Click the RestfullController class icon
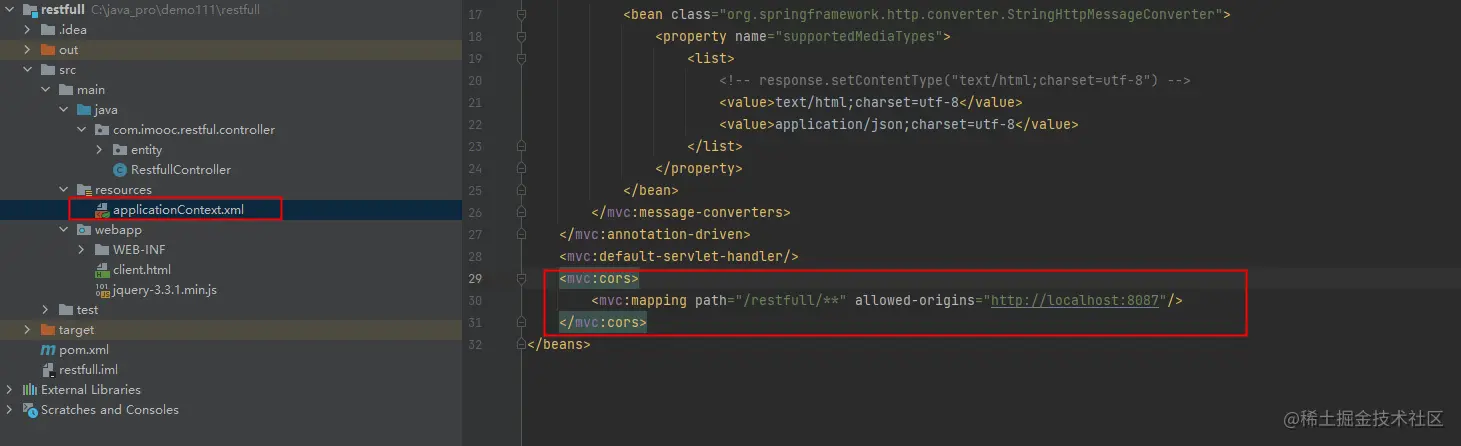1461x446 pixels. point(120,170)
